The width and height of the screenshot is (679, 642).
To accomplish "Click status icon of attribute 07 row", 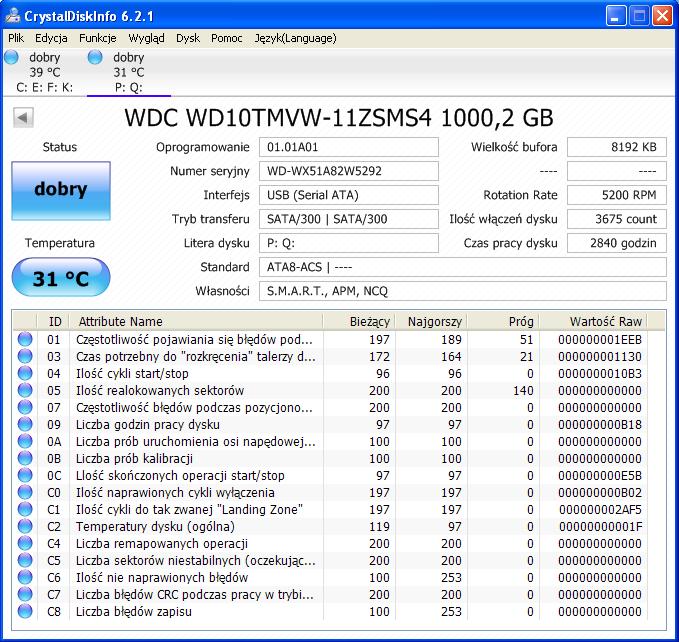I will pos(25,407).
